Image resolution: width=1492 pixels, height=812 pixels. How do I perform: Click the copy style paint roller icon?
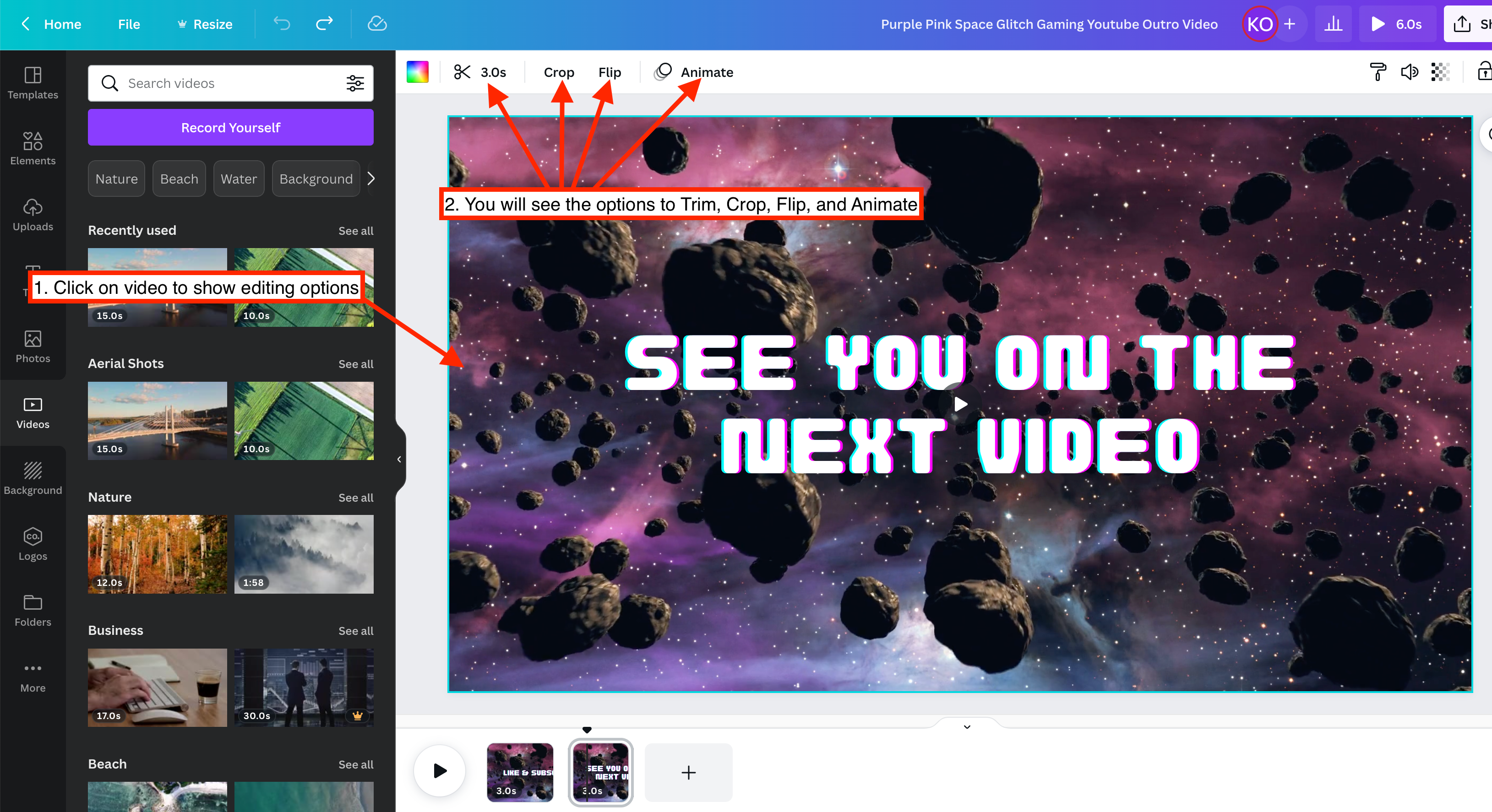coord(1378,72)
